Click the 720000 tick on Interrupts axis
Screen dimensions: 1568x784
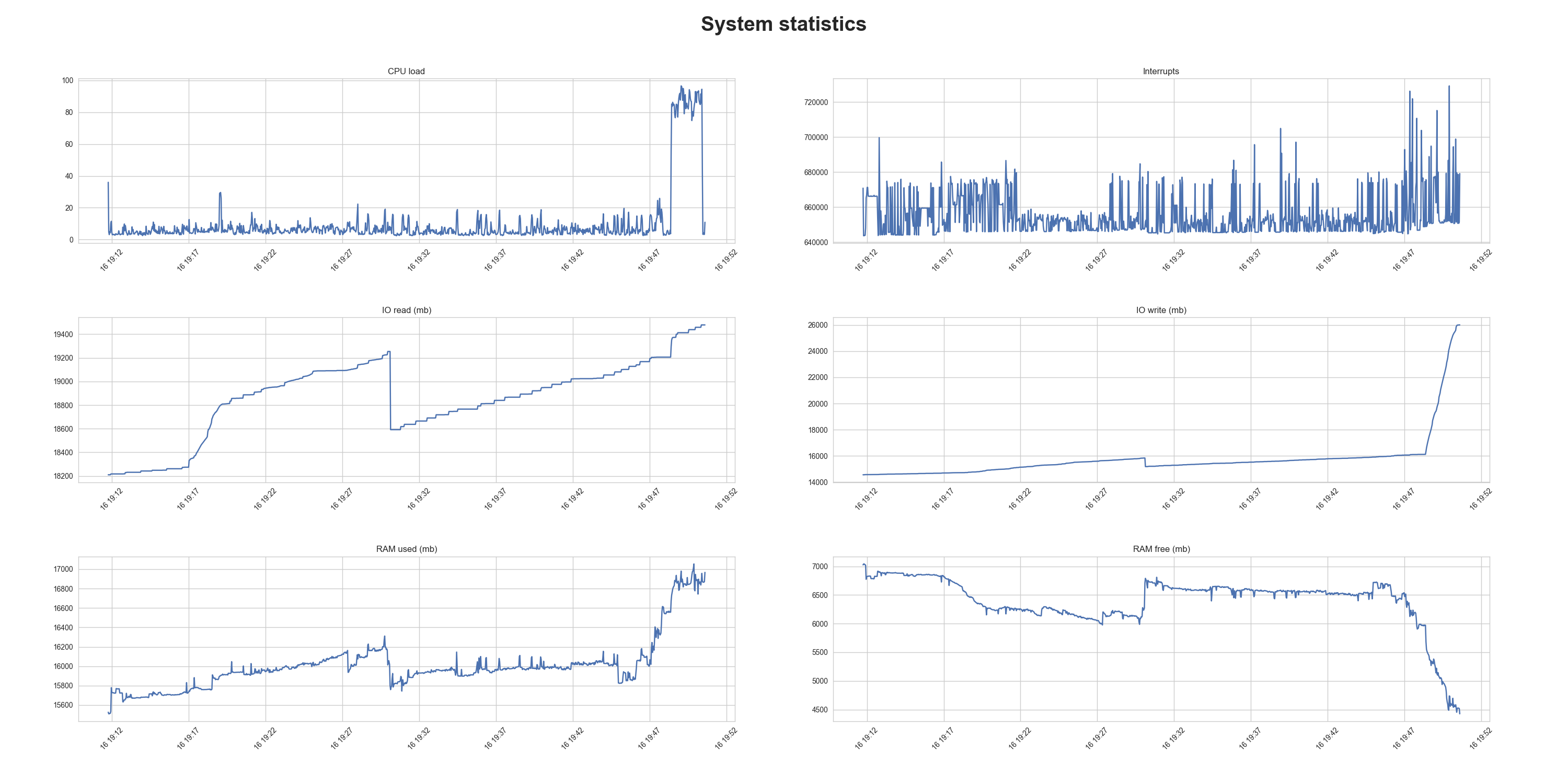[816, 102]
